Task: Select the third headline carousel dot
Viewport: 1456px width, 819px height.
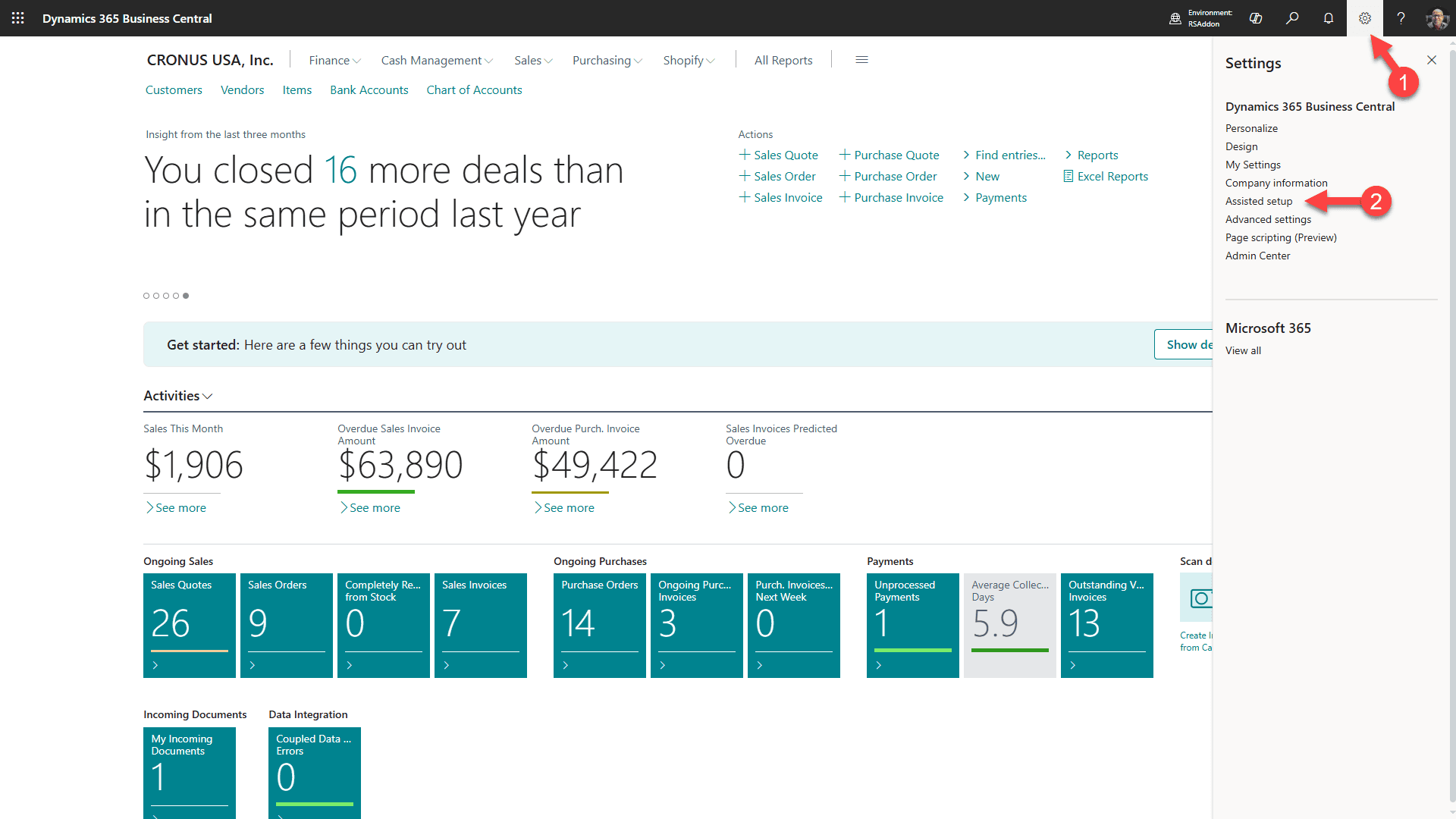Action: click(x=166, y=296)
